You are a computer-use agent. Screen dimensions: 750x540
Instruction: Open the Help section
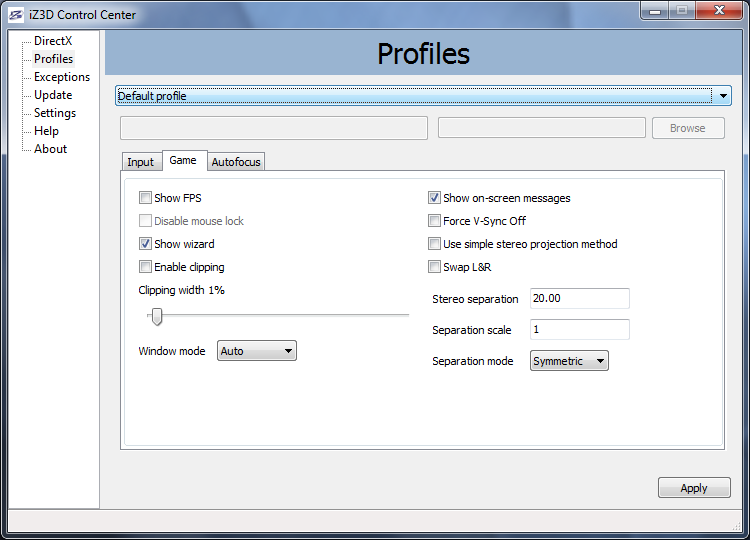tap(46, 131)
